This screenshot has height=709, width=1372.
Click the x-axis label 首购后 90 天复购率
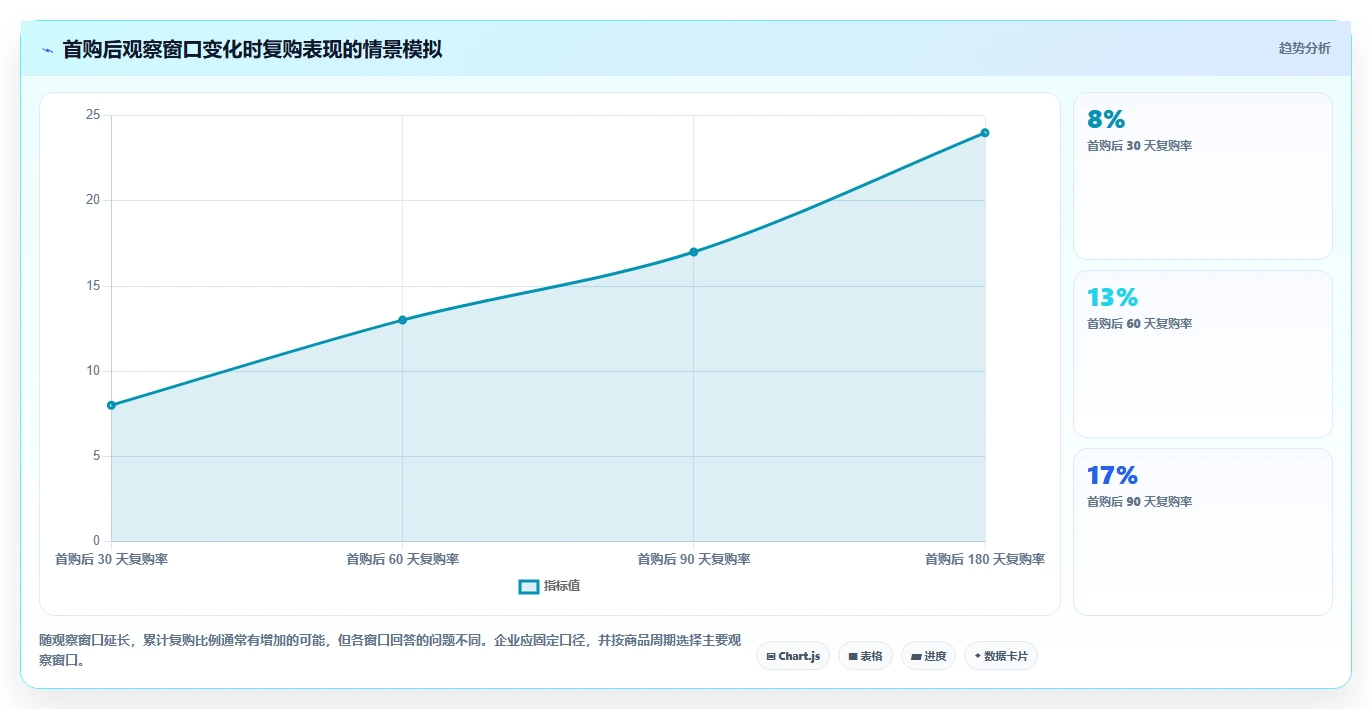693,559
